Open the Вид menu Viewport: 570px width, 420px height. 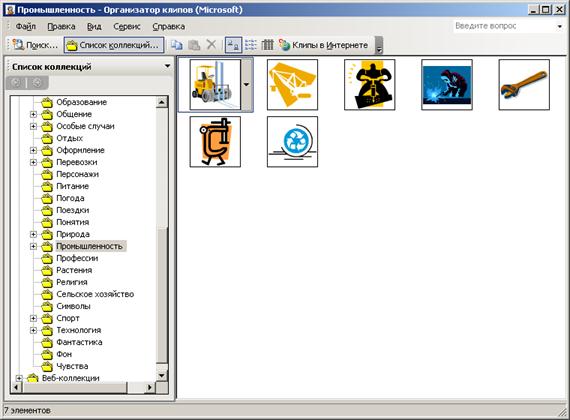pyautogui.click(x=94, y=27)
